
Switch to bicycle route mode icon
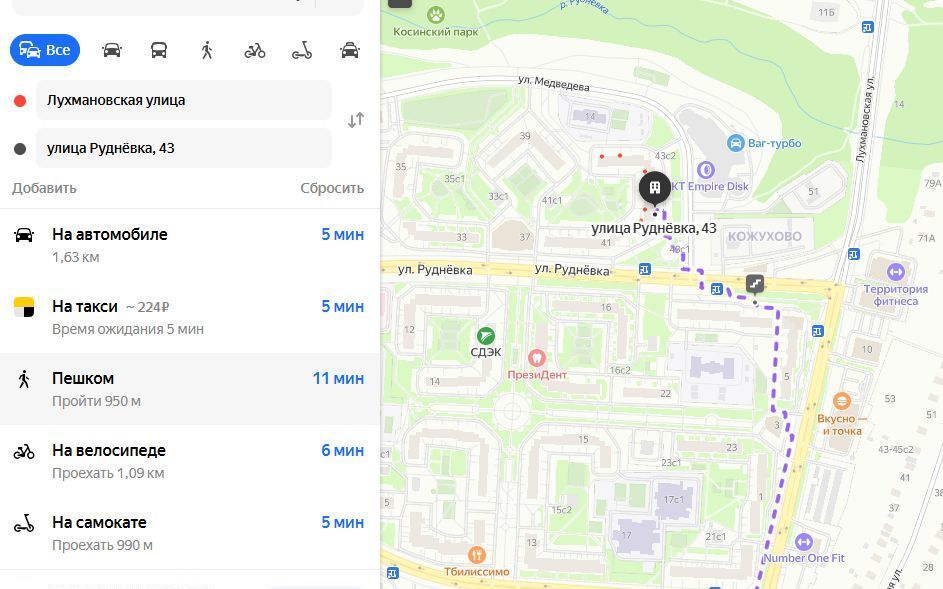[x=254, y=50]
